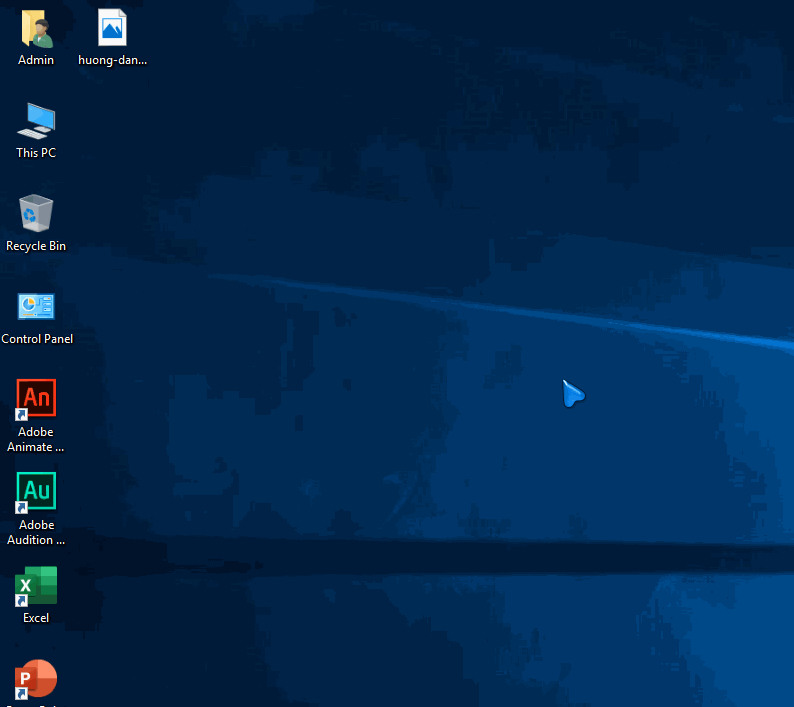The height and width of the screenshot is (707, 794).
Task: Click the "Admin" label text
Action: pyautogui.click(x=36, y=60)
